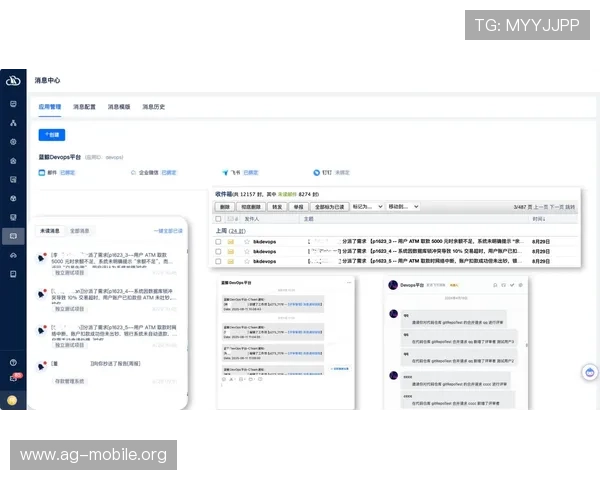Click envelope icon of p1623_5 email
This screenshot has height=480, width=600.
[231, 261]
